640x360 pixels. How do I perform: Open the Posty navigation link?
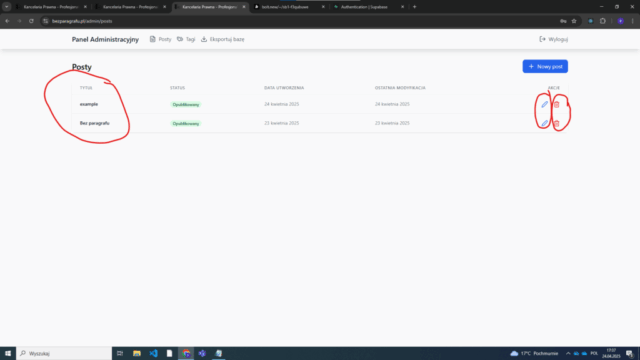(160, 39)
